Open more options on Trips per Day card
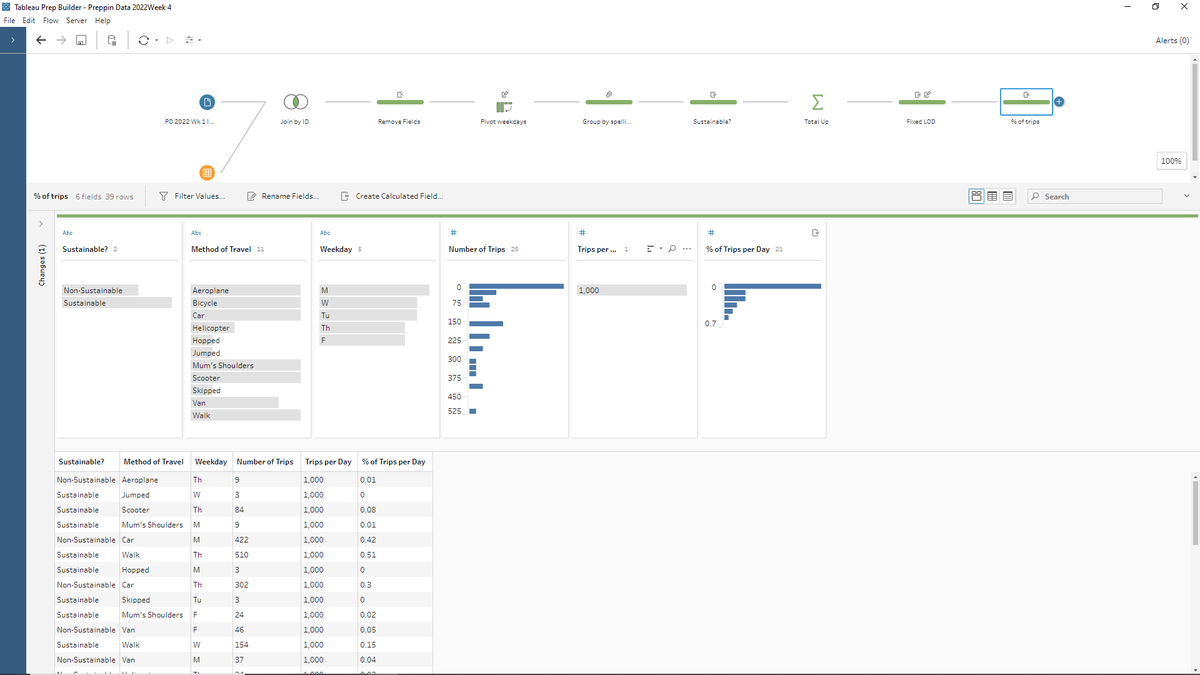The height and width of the screenshot is (675, 1200). 686,248
